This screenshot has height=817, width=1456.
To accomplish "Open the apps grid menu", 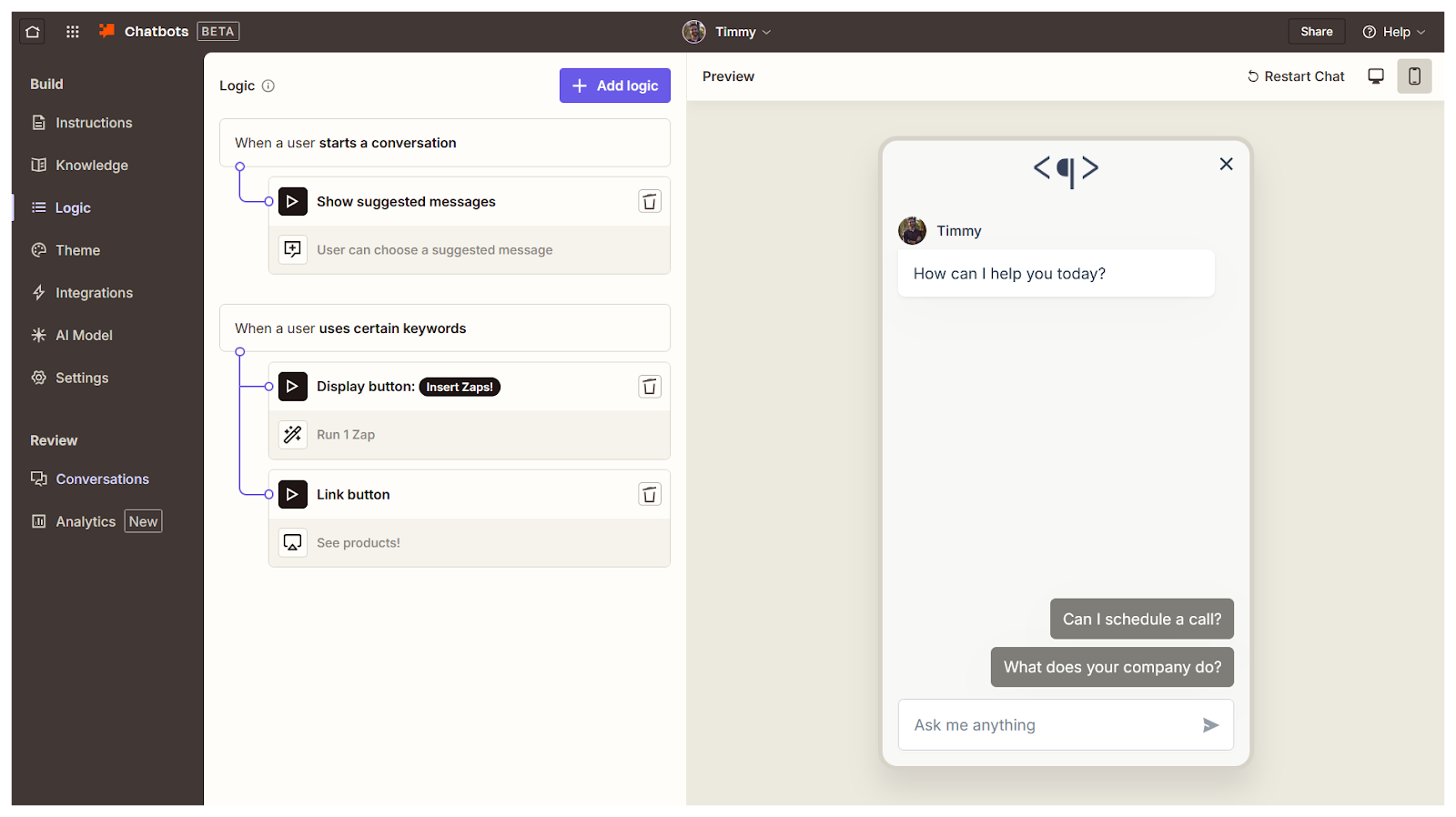I will (73, 32).
